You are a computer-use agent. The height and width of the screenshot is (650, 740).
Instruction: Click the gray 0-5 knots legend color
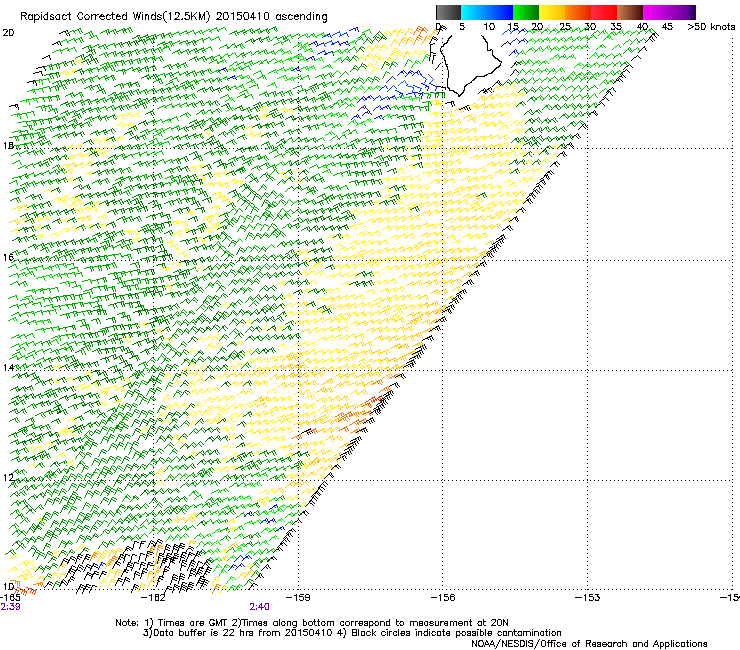tap(448, 12)
